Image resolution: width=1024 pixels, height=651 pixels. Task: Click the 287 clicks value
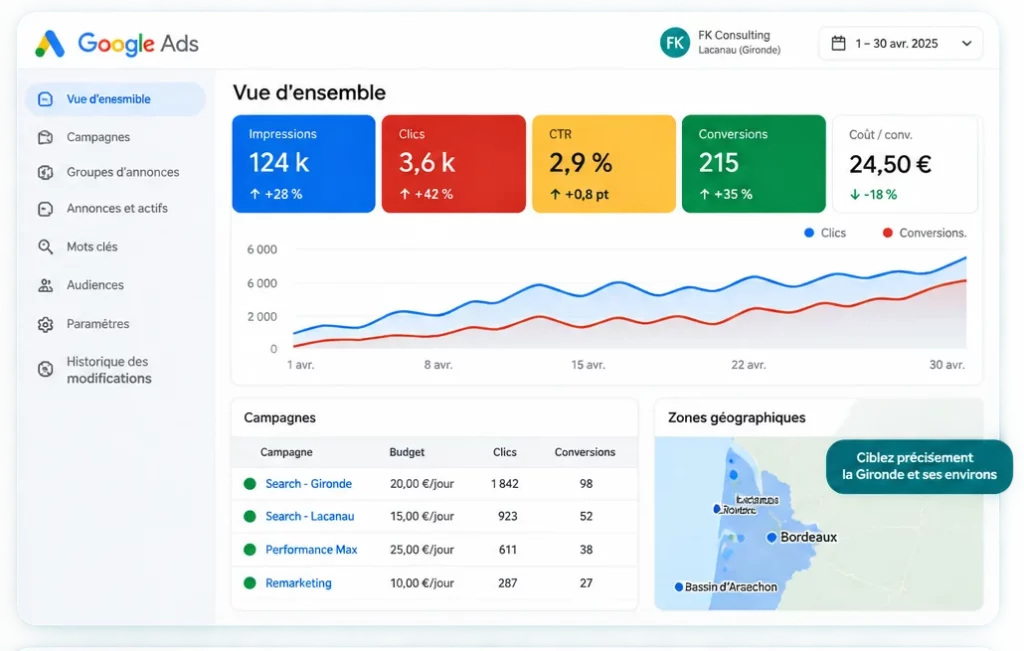[507, 583]
